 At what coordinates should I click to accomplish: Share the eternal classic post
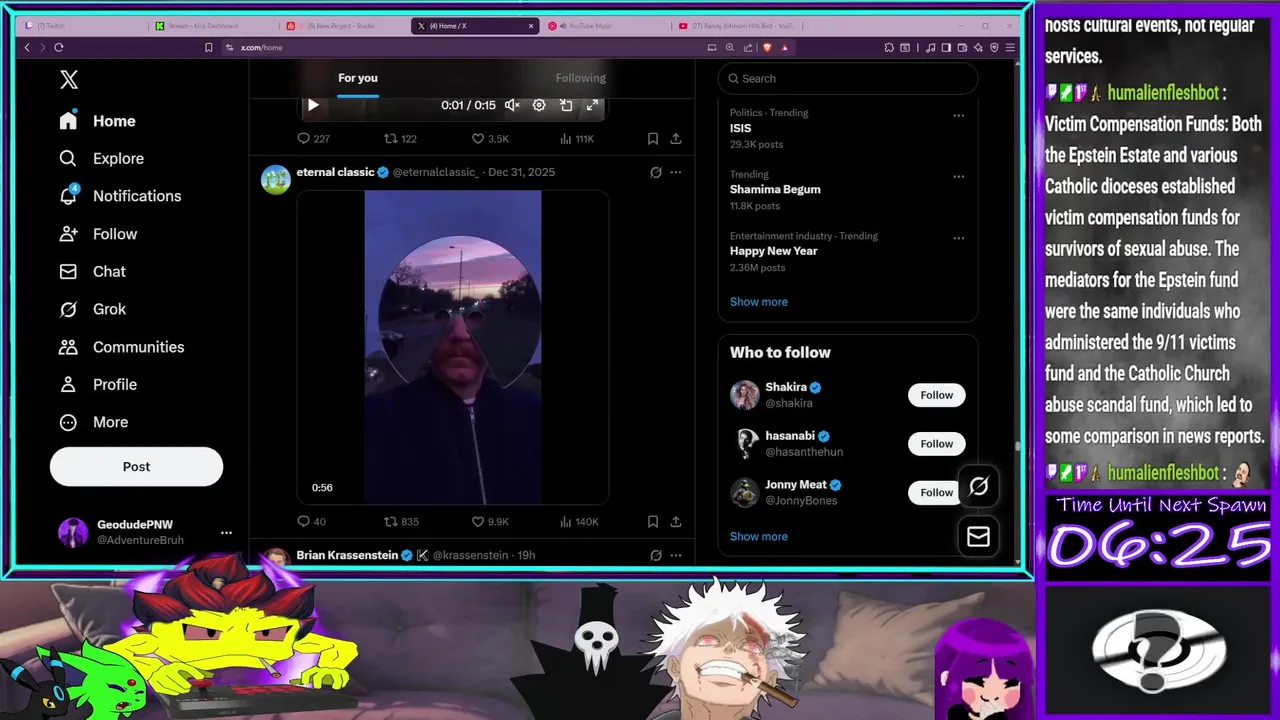[x=676, y=522]
